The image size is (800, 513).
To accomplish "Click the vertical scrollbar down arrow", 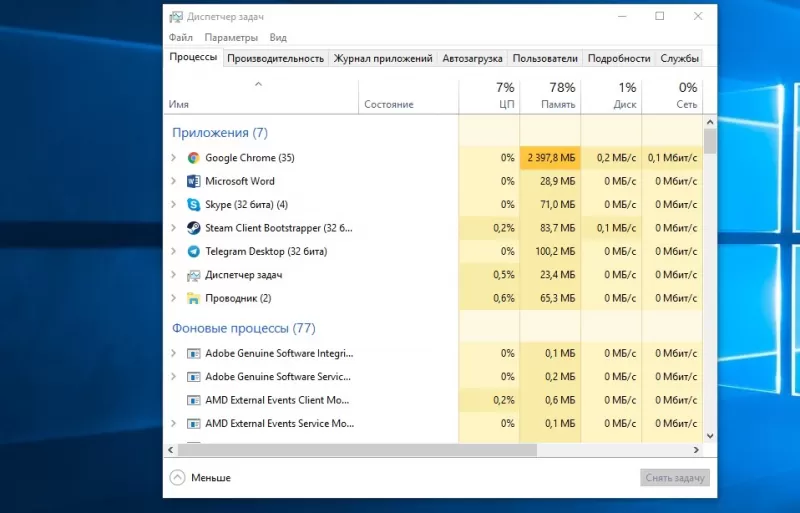I will click(710, 436).
